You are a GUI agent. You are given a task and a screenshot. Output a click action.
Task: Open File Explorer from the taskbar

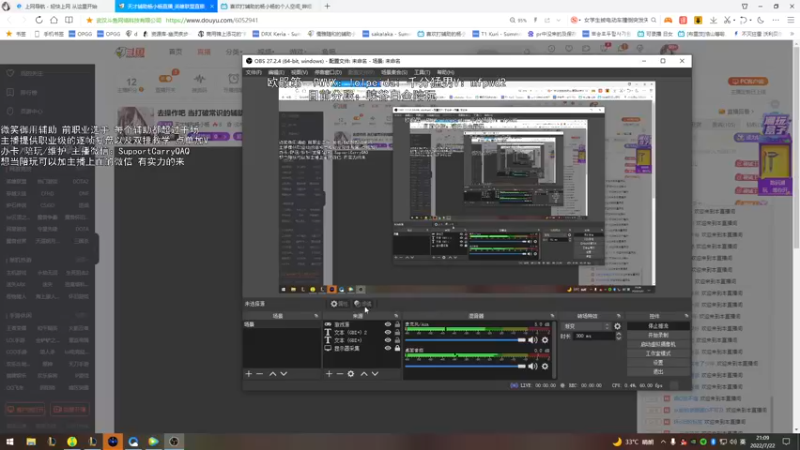[31, 441]
